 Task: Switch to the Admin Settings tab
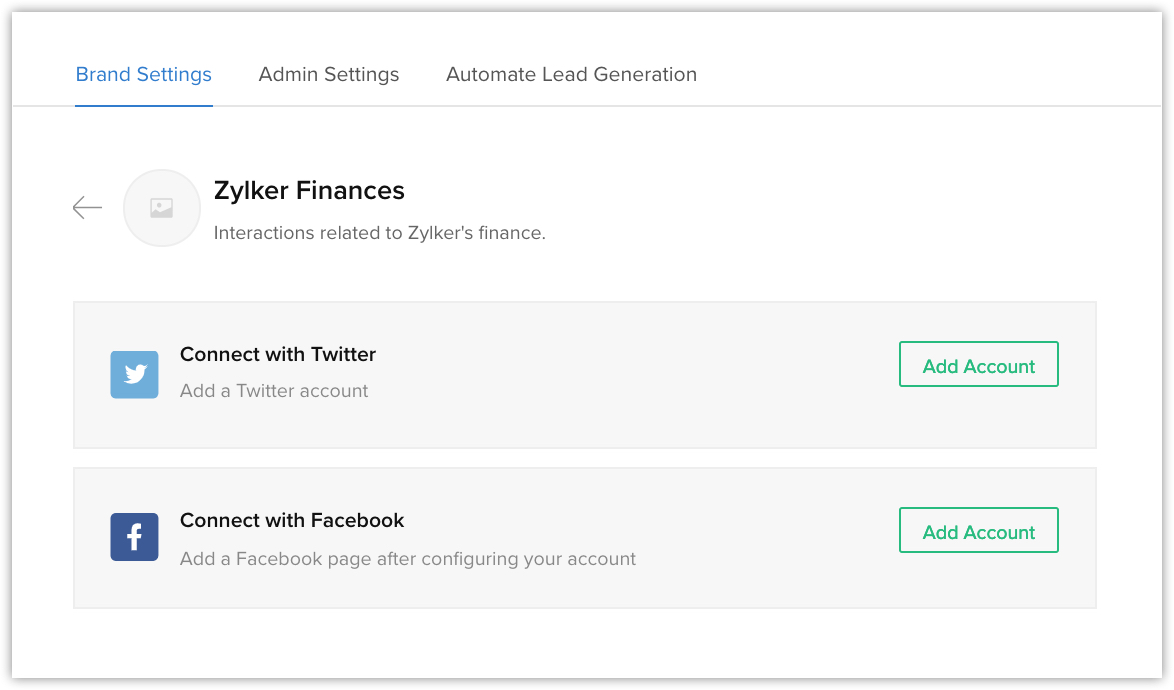[329, 75]
